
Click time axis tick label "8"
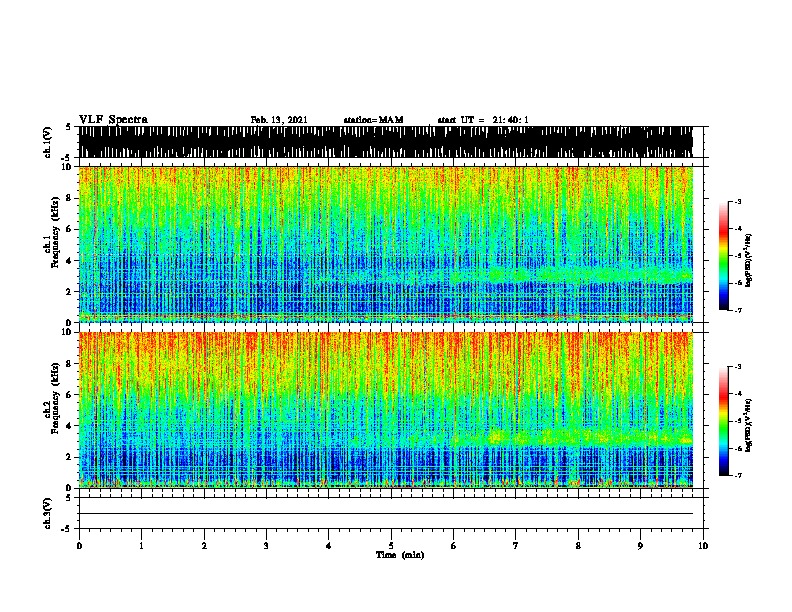coord(578,546)
